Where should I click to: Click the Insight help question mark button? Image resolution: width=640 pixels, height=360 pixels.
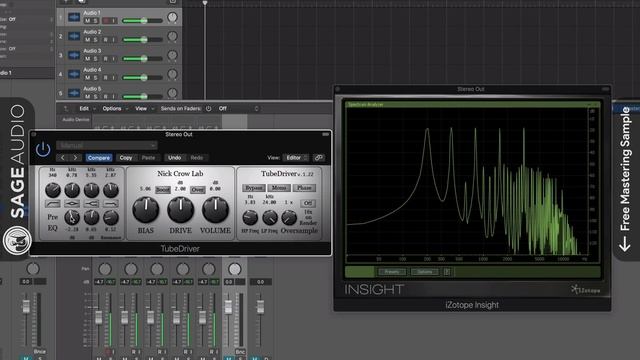[x=447, y=272]
